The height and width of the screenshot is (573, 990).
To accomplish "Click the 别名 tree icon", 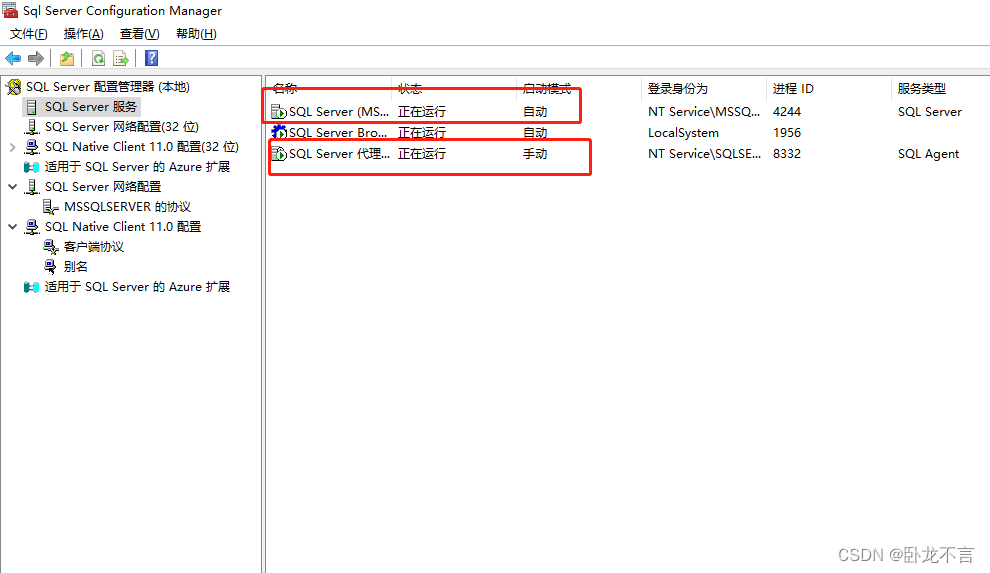I will click(x=51, y=267).
